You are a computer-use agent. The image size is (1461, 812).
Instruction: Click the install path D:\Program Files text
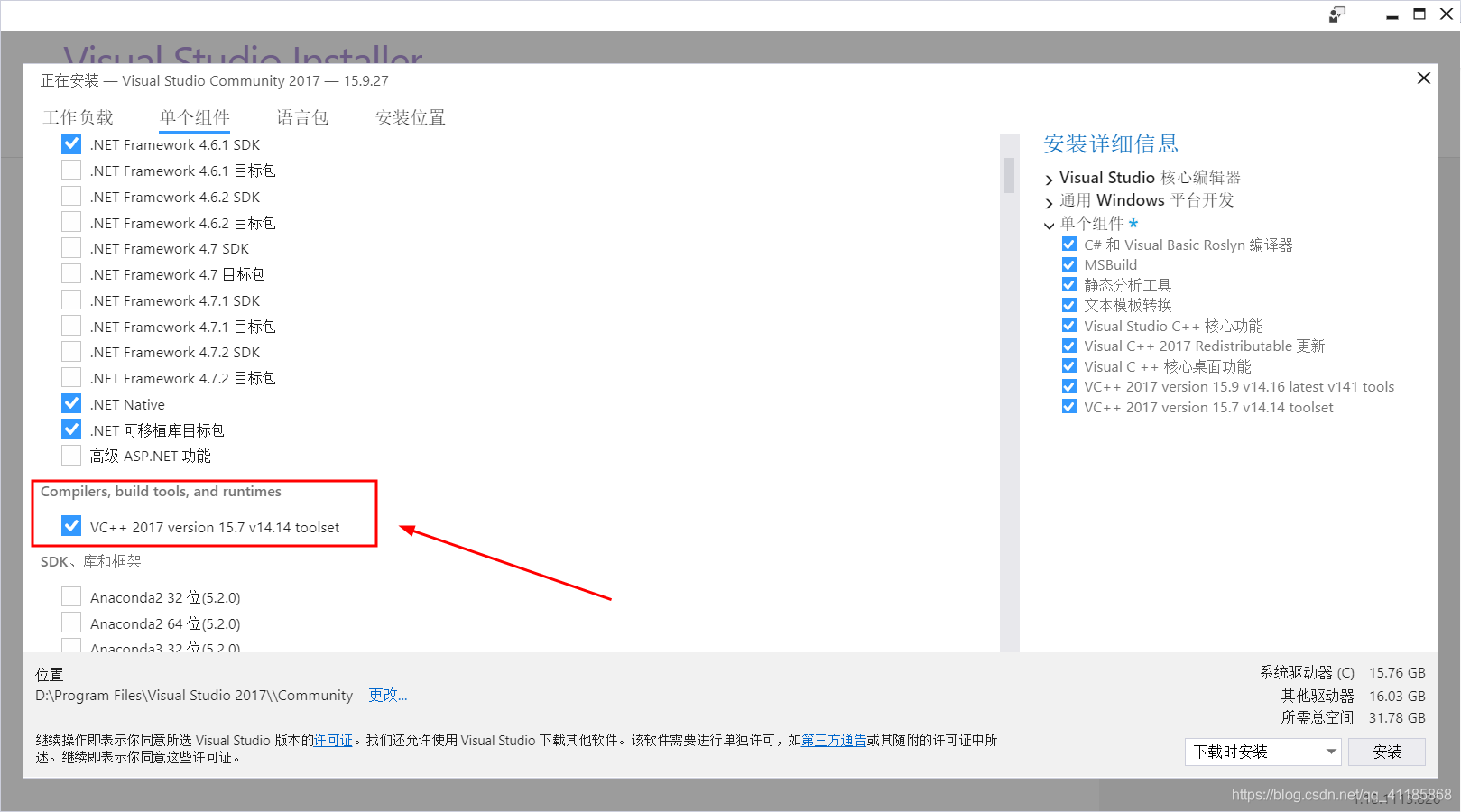[x=194, y=696]
